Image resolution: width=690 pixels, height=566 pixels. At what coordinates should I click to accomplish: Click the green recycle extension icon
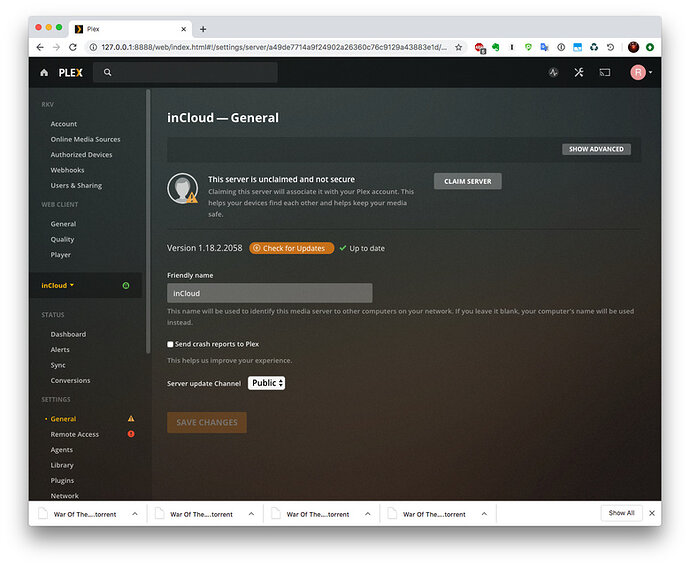tap(594, 47)
